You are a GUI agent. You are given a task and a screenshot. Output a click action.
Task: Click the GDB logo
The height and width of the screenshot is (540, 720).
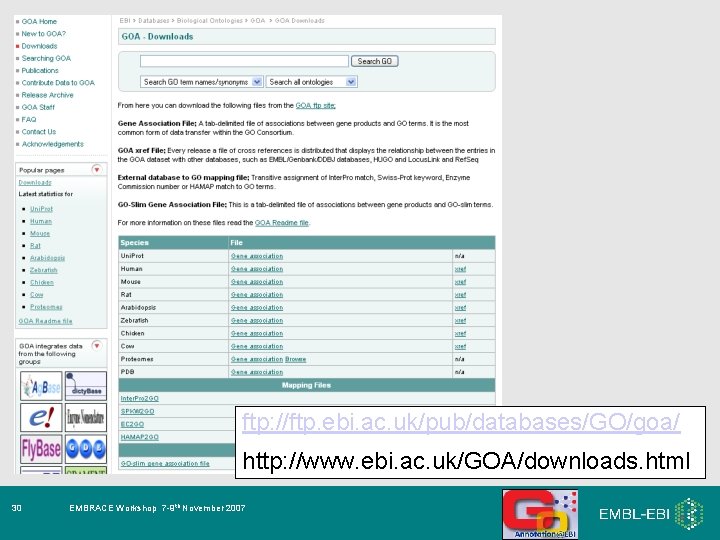point(86,449)
